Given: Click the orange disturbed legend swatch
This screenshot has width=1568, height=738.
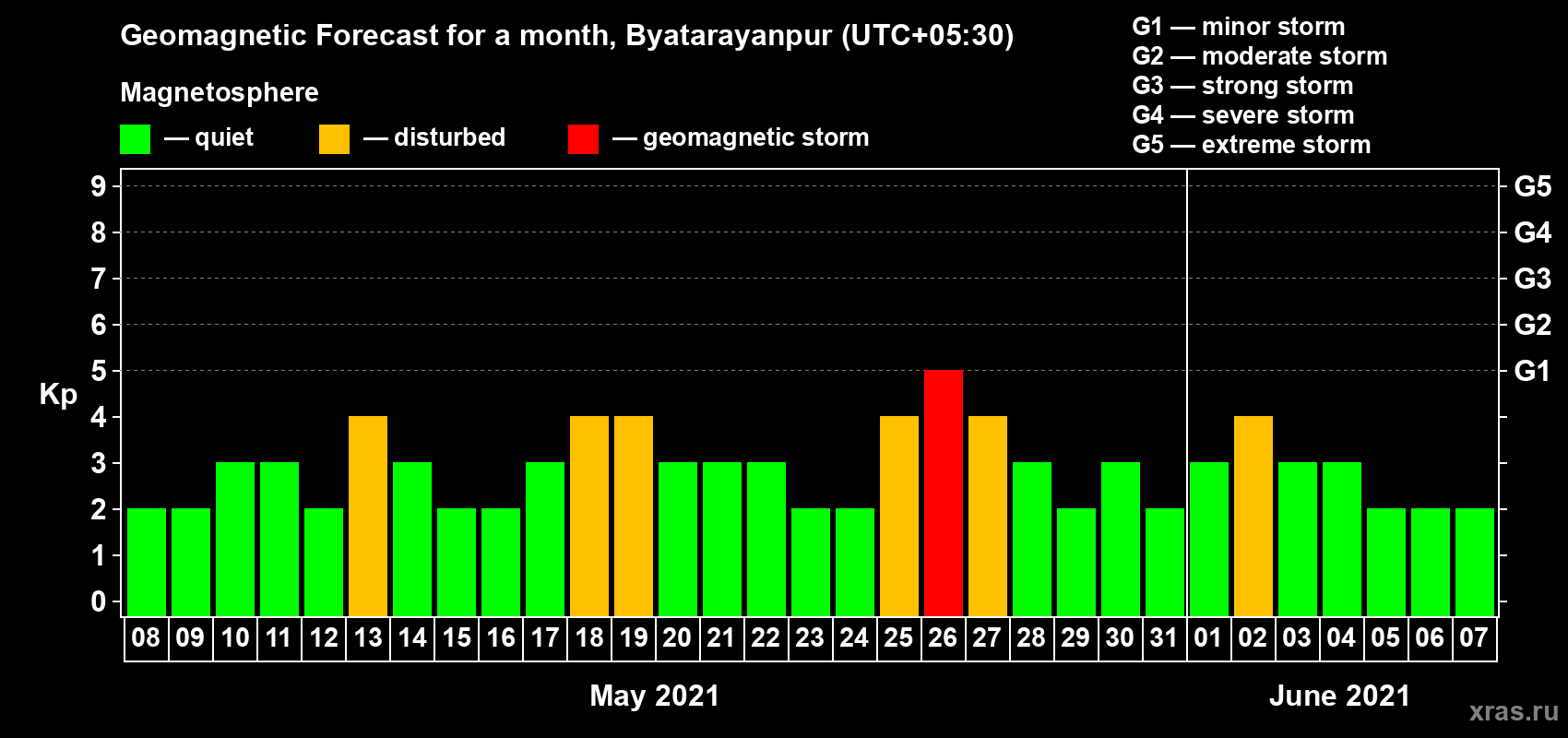Looking at the screenshot, I should (x=334, y=139).
